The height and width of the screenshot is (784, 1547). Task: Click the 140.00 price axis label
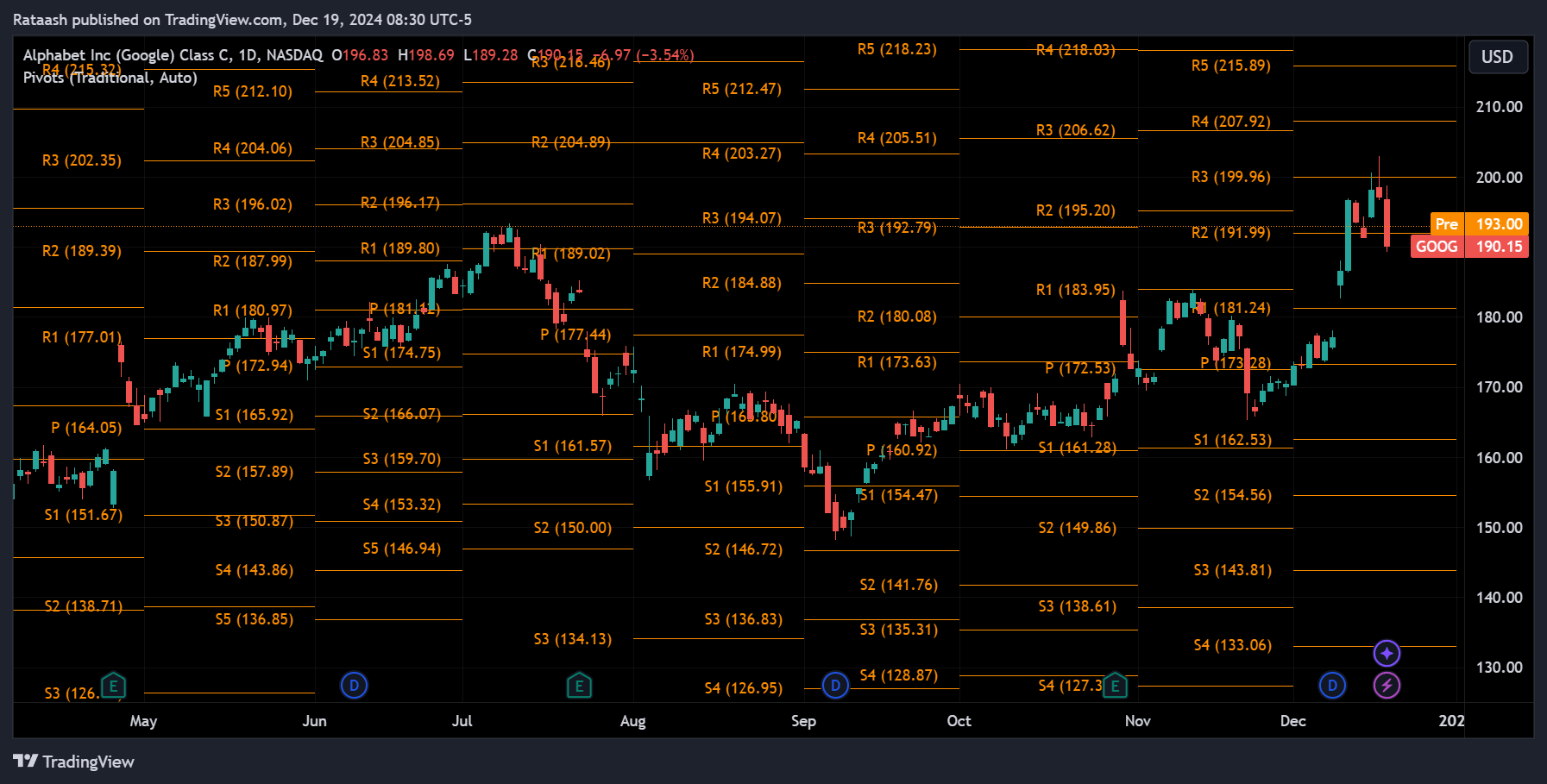pos(1500,598)
